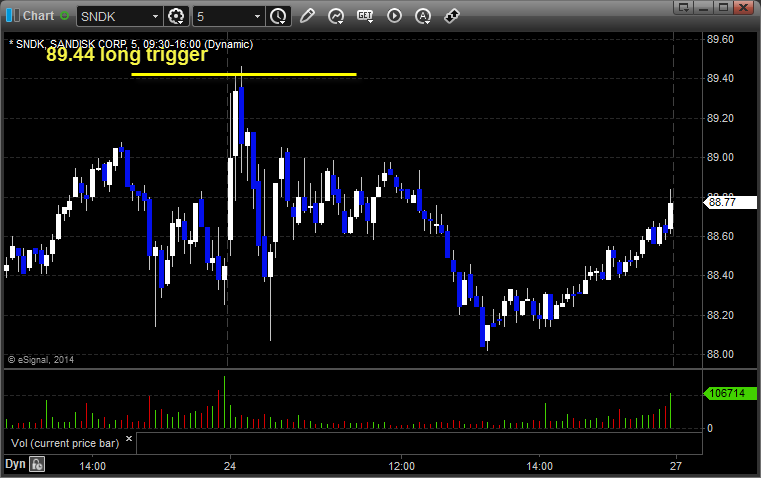The image size is (761, 478).
Task: Open the chart studies icon menu
Action: pyautogui.click(x=336, y=16)
